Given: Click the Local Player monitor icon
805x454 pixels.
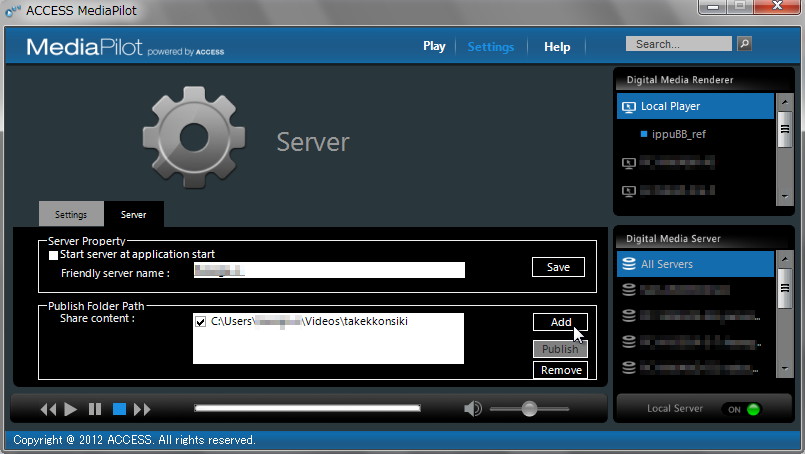Looking at the screenshot, I should pos(629,107).
